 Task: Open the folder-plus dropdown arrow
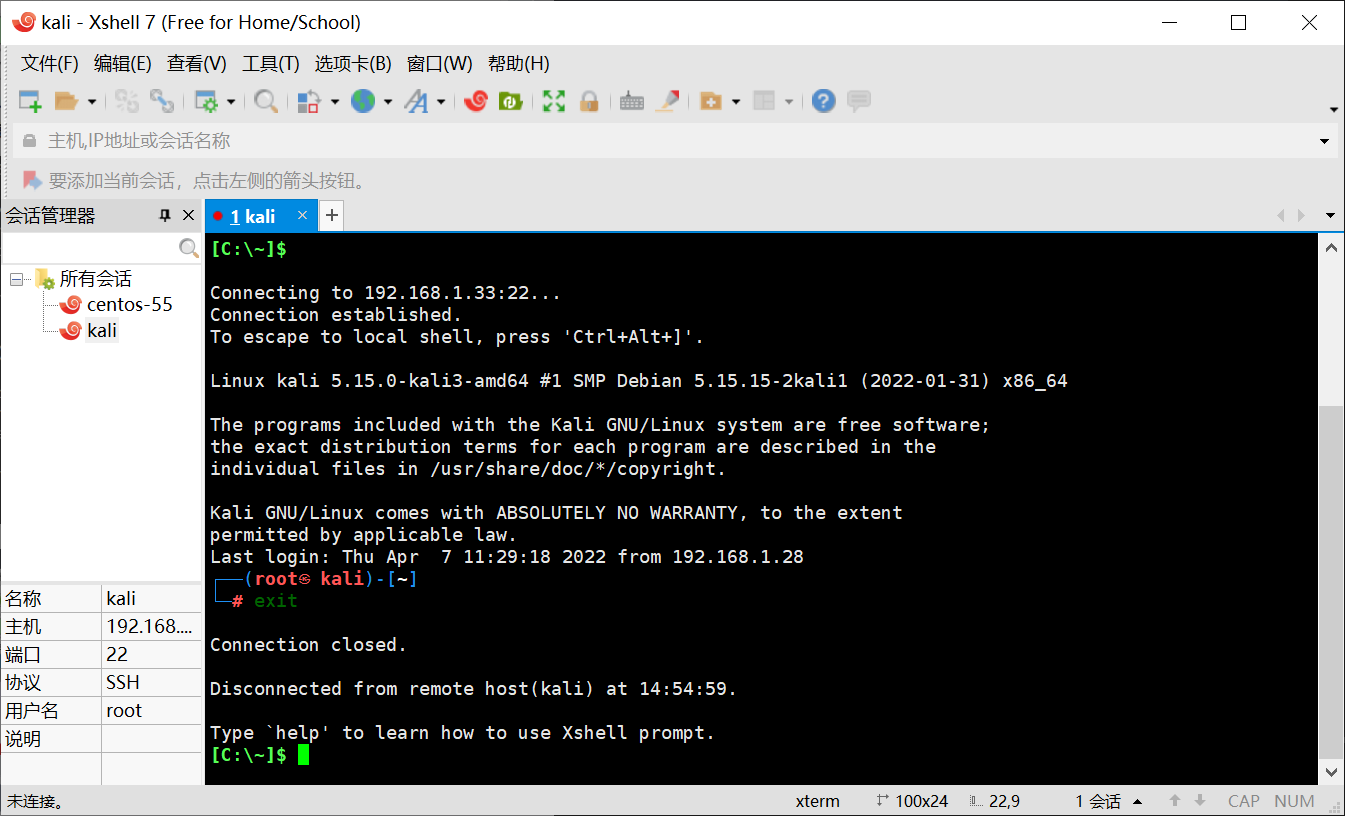(736, 101)
